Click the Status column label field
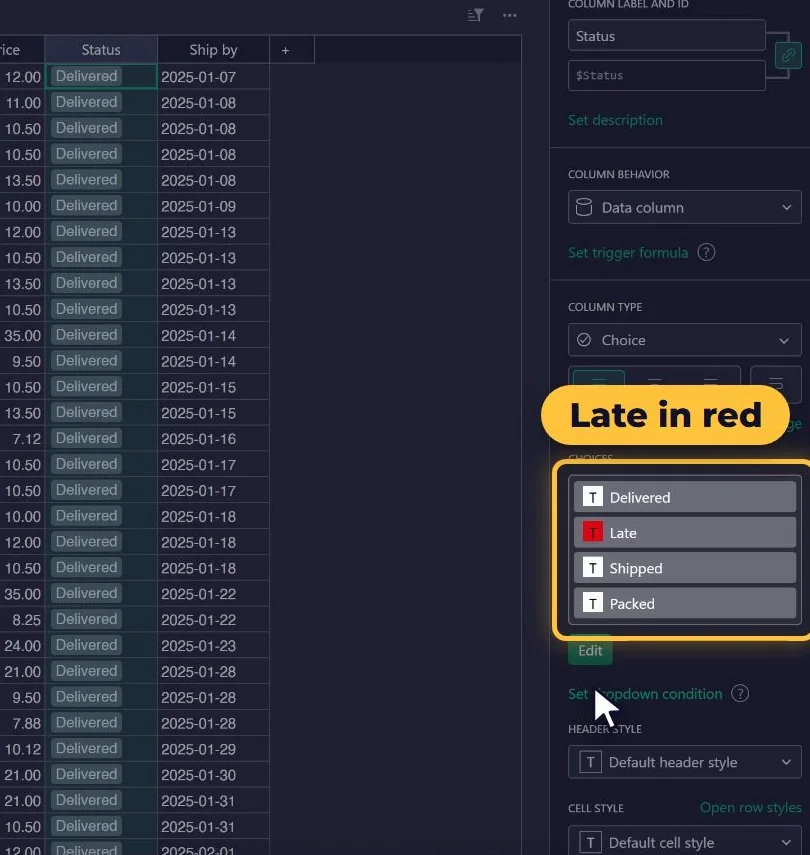 (667, 36)
